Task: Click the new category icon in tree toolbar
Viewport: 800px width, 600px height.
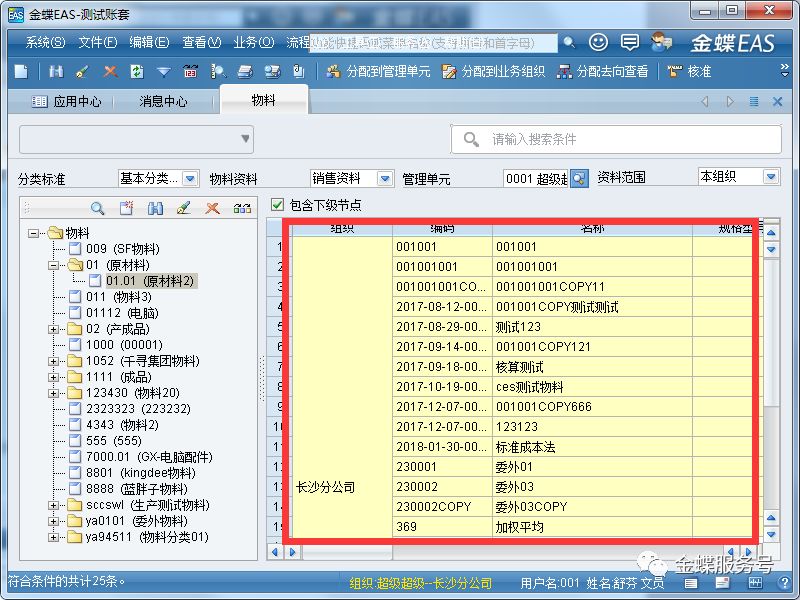Action: pos(126,208)
